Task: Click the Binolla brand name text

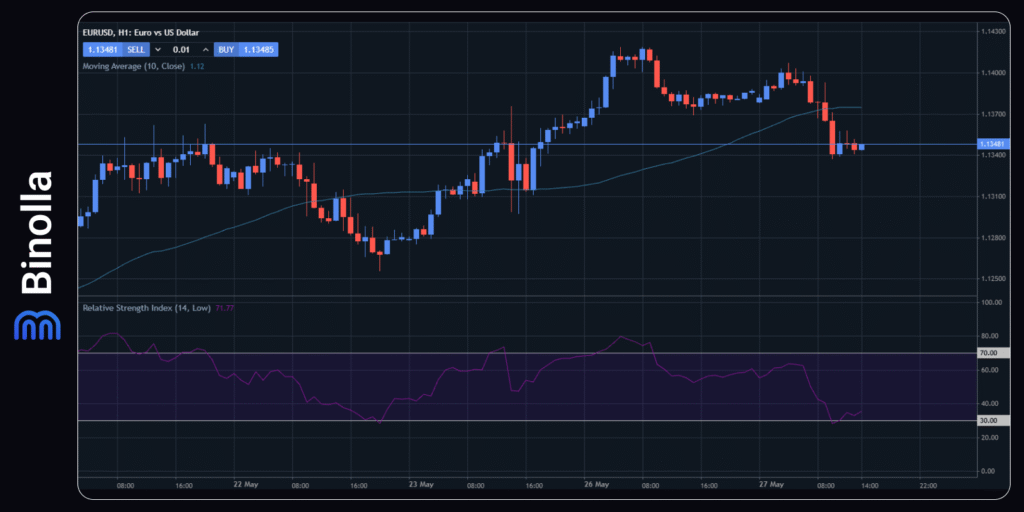Action: coord(38,233)
